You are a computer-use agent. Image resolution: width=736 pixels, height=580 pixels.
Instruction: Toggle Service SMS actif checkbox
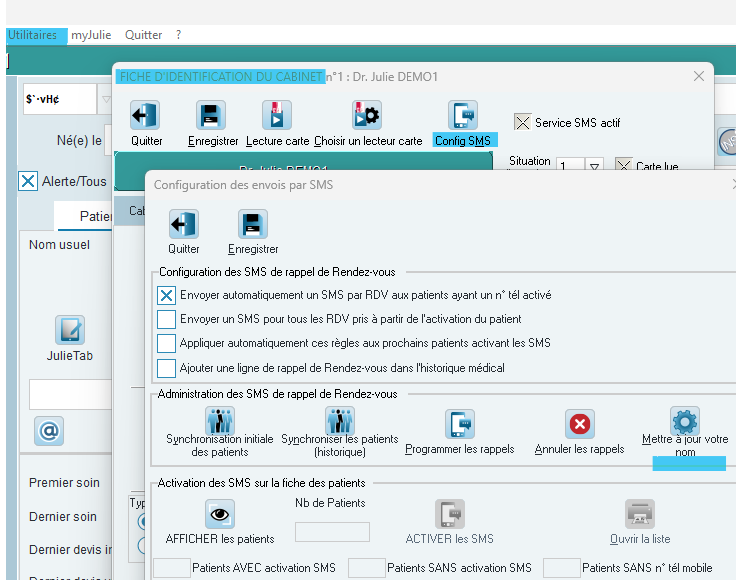click(522, 122)
